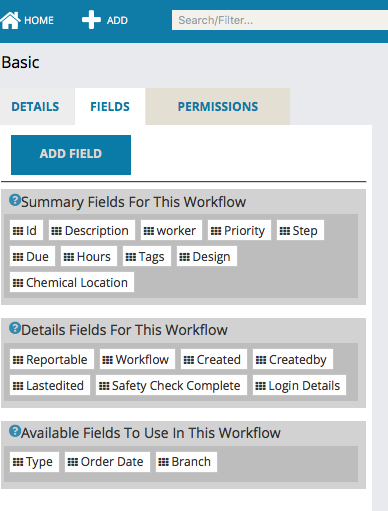
Task: Click the Add Field button
Action: [71, 155]
